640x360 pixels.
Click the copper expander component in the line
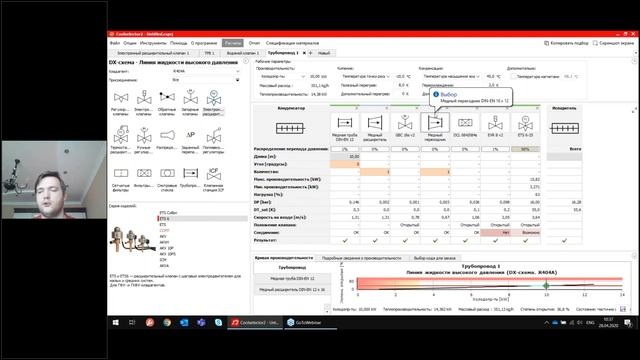click(375, 123)
